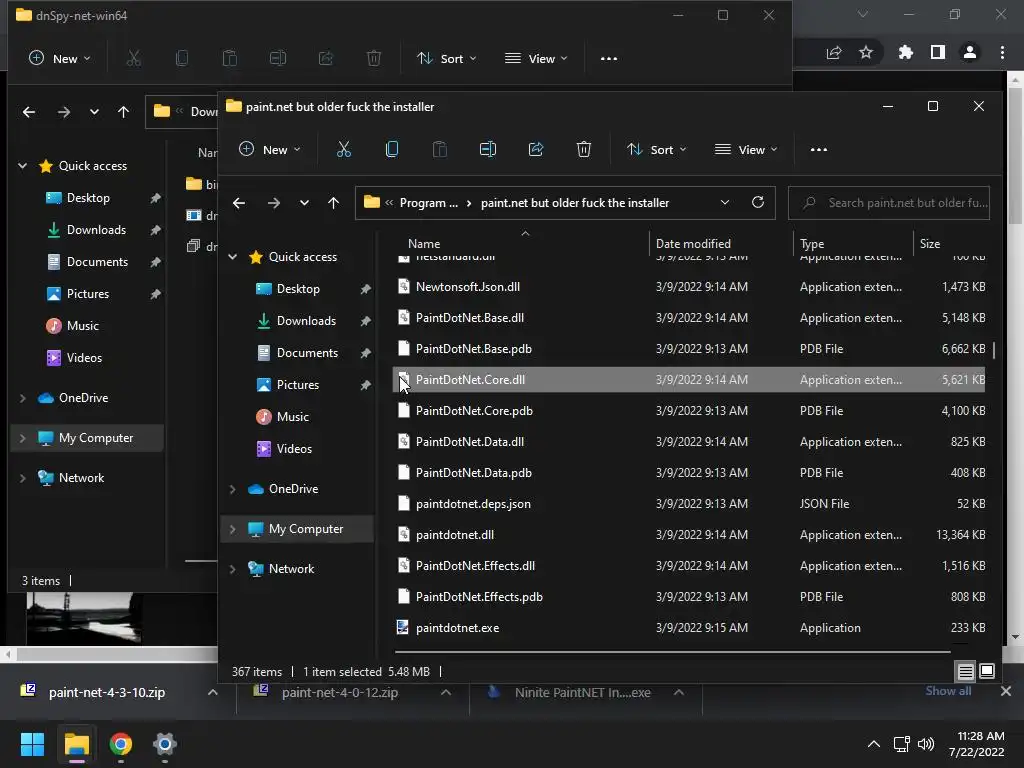Click Share icon in paint.net folder toolbar
The image size is (1024, 768).
click(x=536, y=150)
